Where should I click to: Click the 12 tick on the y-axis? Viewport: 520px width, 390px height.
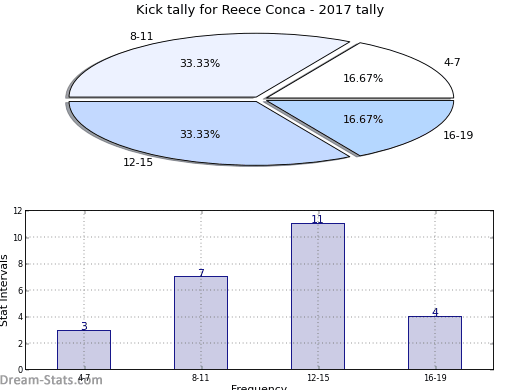(18, 211)
